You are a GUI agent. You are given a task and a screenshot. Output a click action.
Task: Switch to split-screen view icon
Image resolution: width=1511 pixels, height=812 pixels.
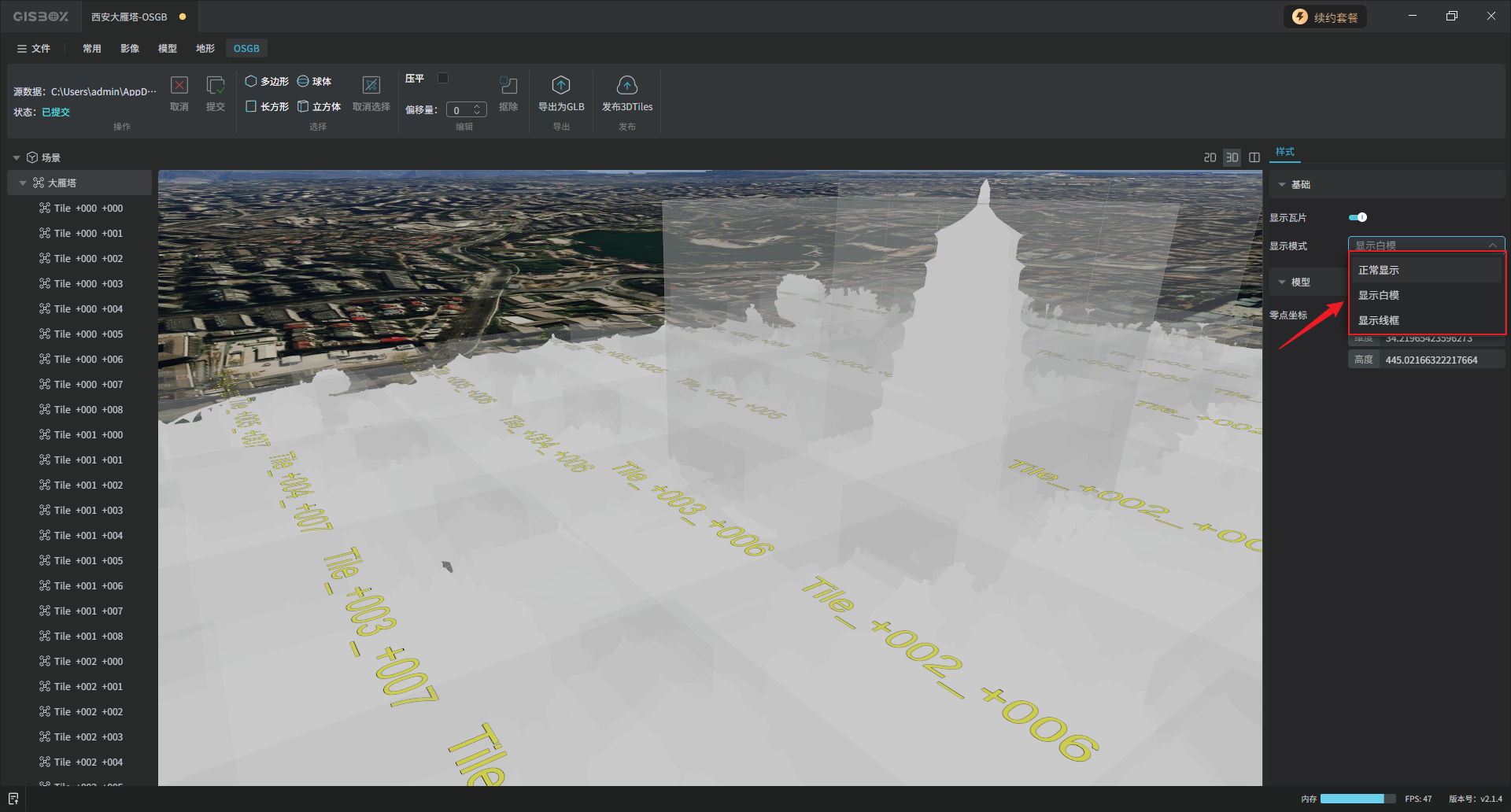tap(1254, 157)
